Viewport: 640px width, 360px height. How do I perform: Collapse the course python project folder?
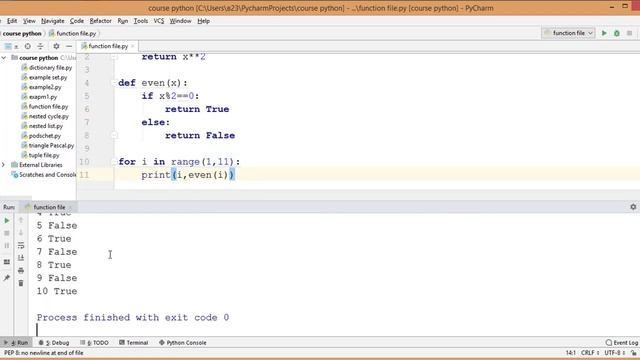click(4, 58)
